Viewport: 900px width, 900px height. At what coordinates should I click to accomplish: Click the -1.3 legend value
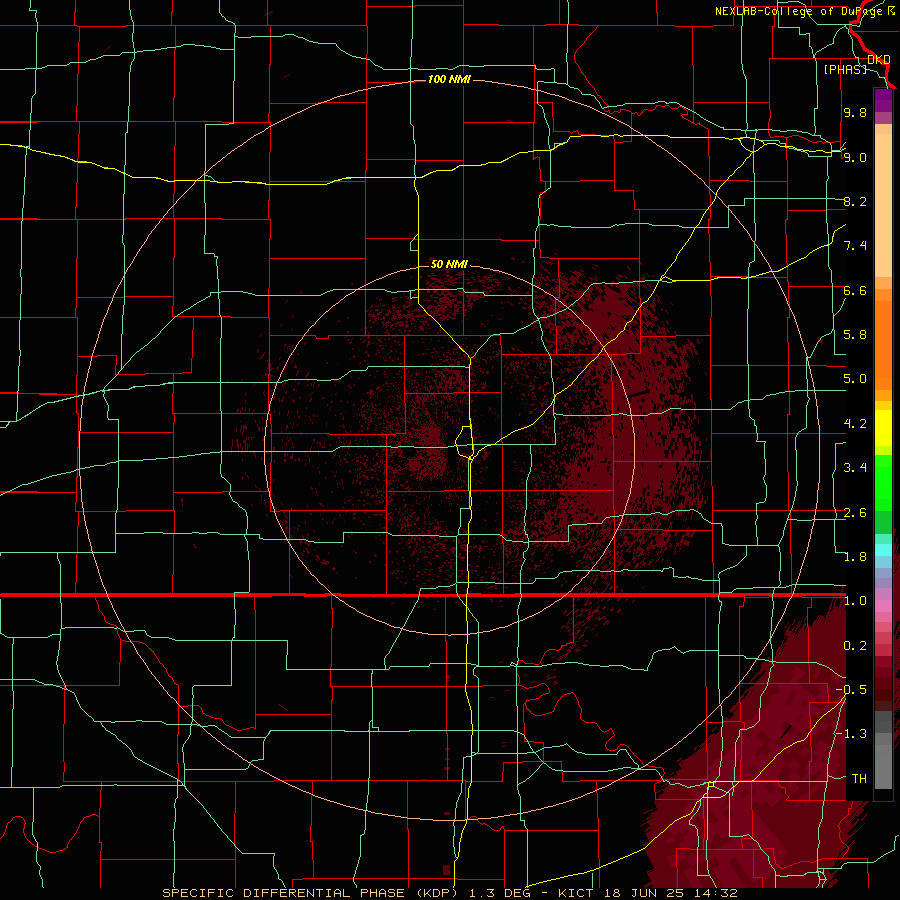point(851,734)
